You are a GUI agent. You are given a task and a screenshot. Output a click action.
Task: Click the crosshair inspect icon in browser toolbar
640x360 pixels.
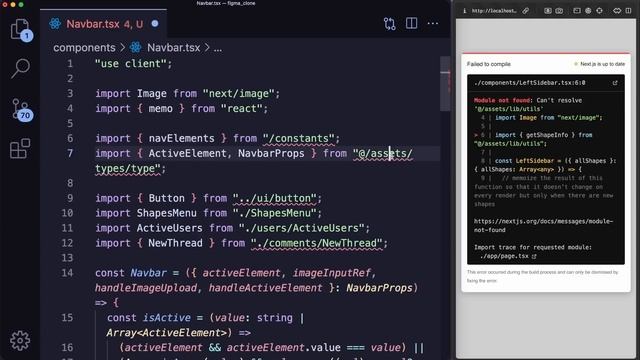(599, 11)
